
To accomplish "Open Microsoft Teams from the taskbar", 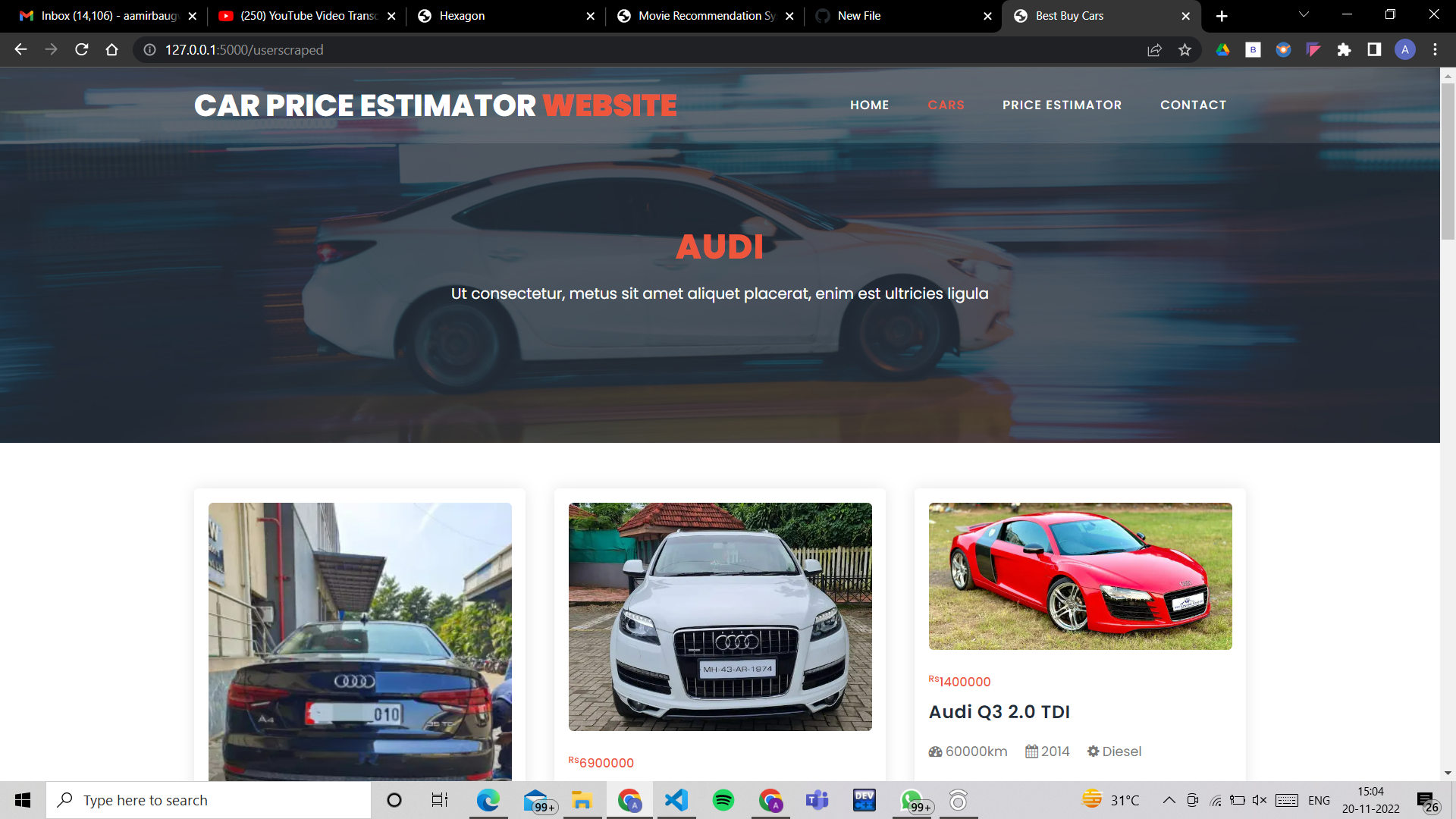I will point(817,800).
